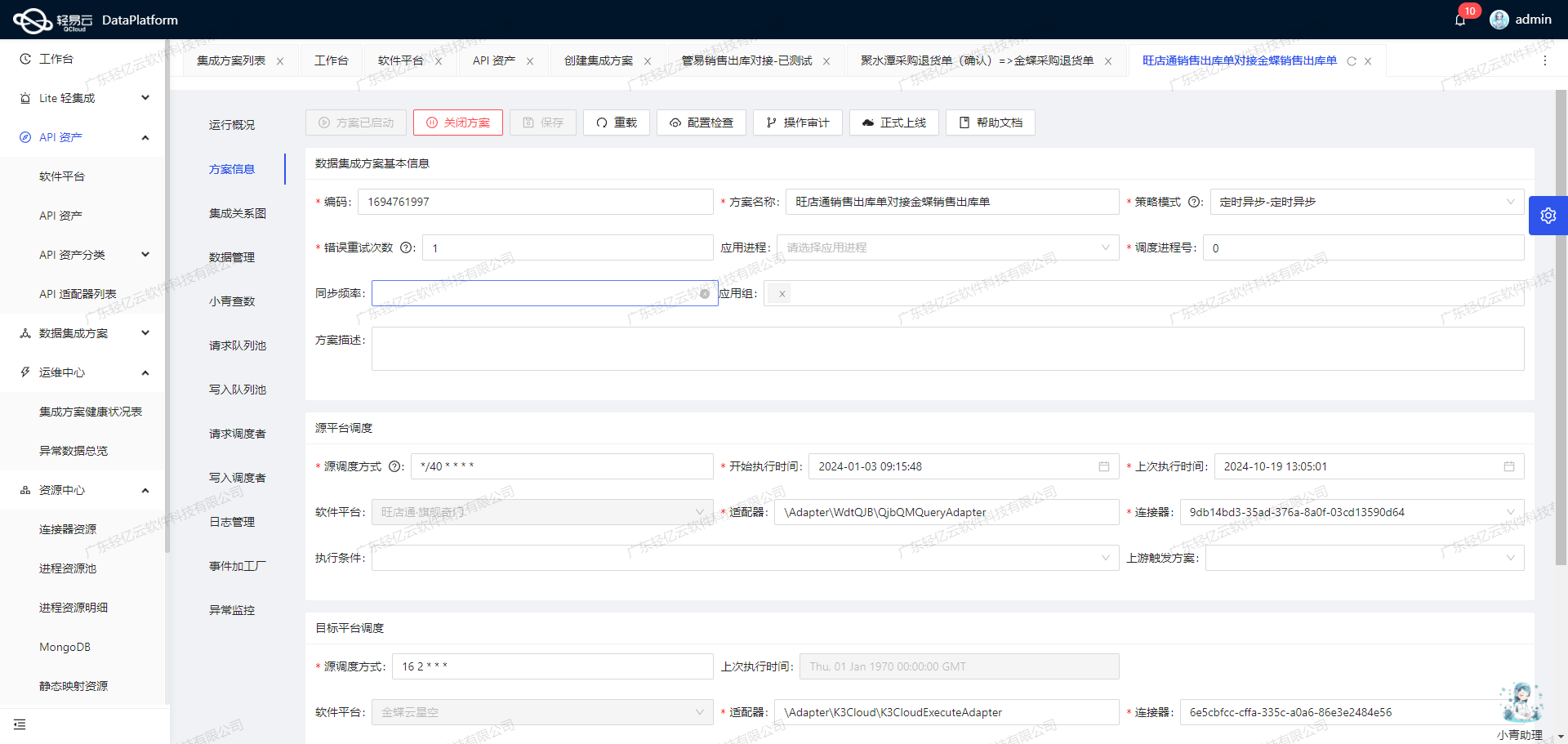Open API 适配器列表 in sidebar
This screenshot has width=1568, height=744.
(x=78, y=294)
